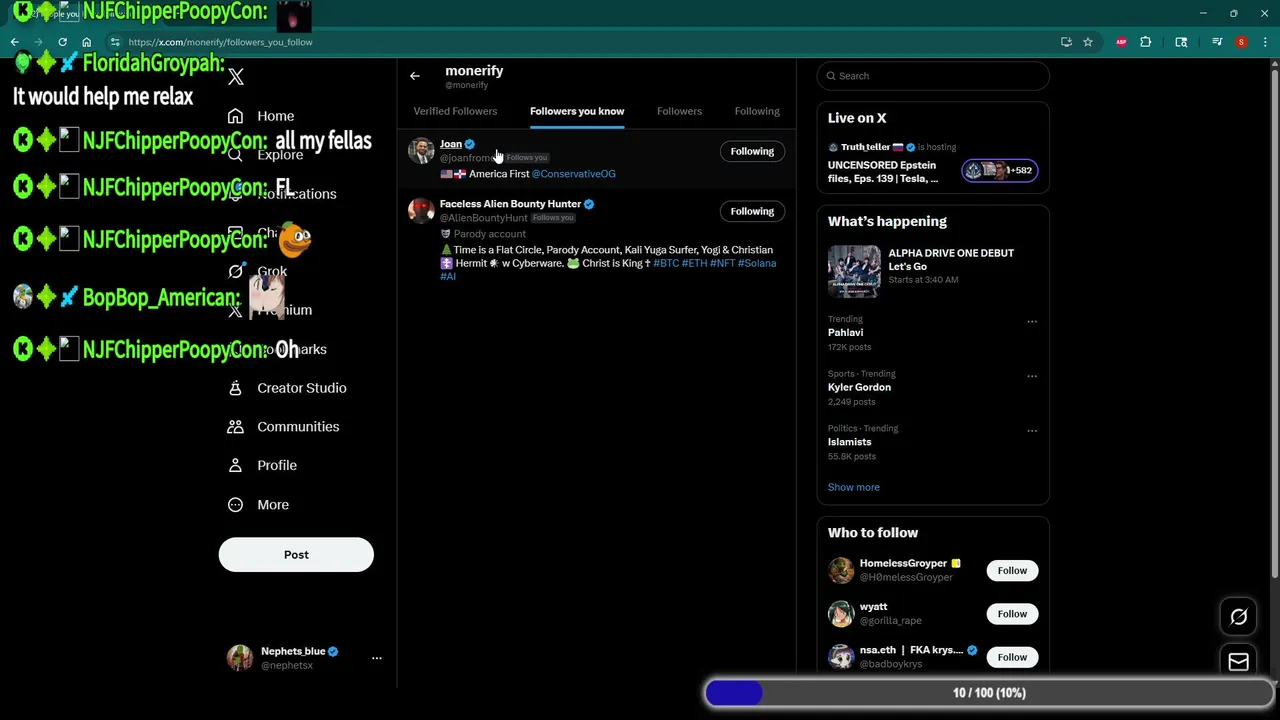Click the listener avatars +582 badge
This screenshot has height=720, width=1280.
click(999, 170)
